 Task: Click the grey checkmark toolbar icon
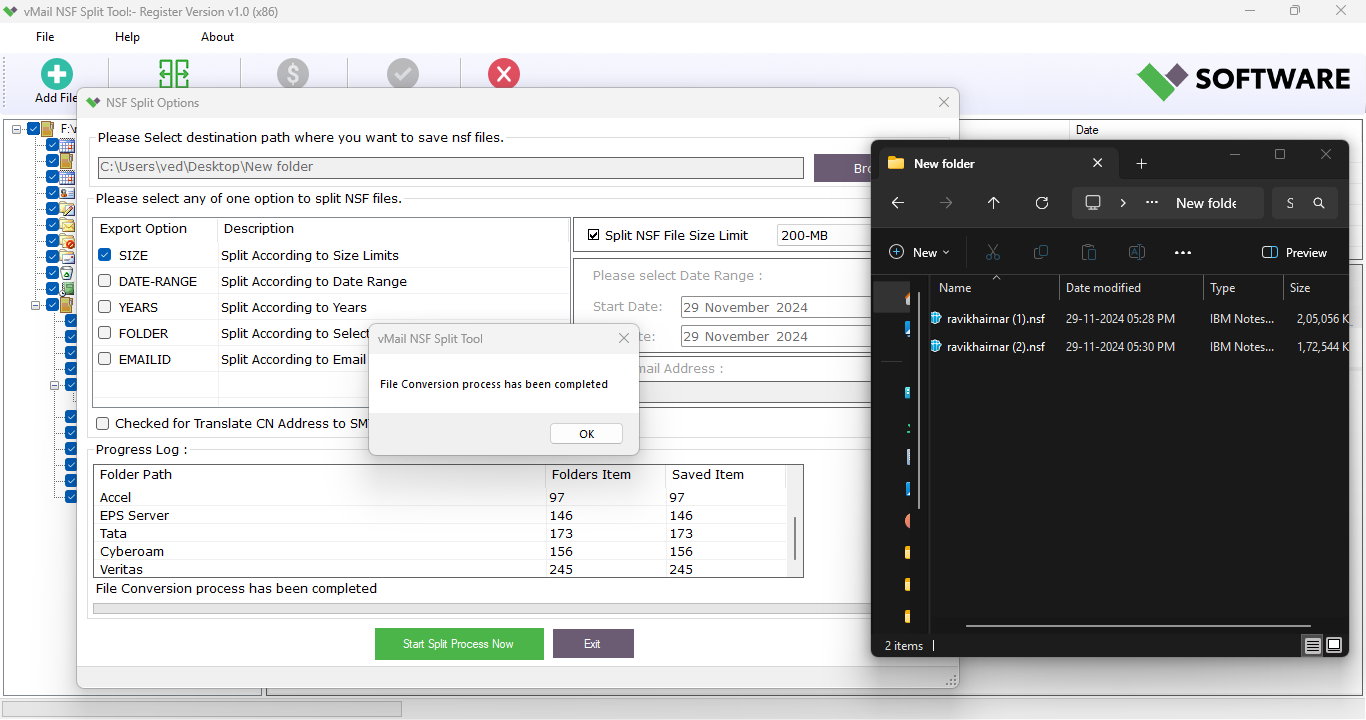tap(403, 74)
